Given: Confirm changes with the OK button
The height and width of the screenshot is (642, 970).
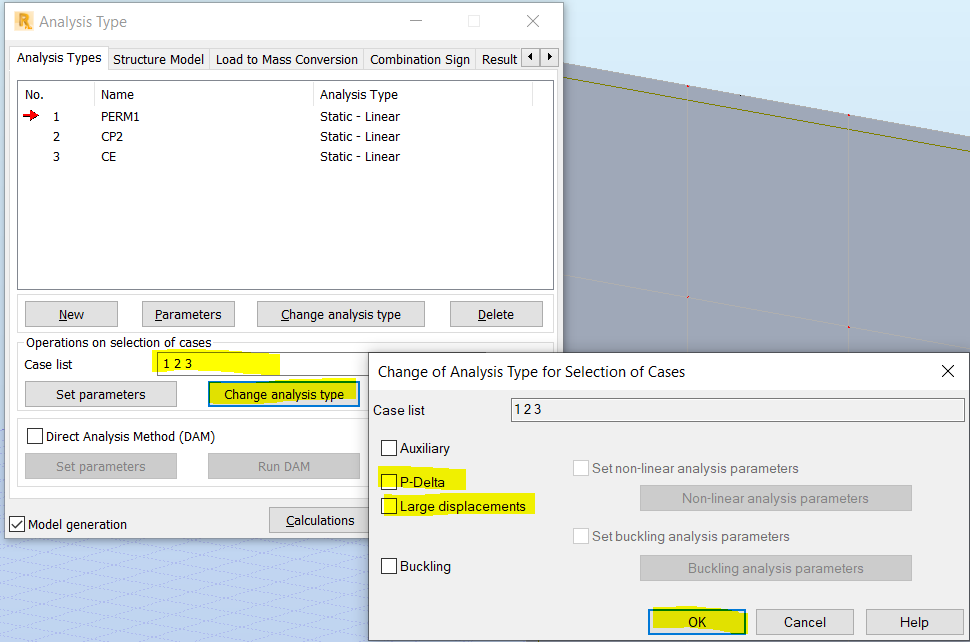Looking at the screenshot, I should pyautogui.click(x=696, y=621).
